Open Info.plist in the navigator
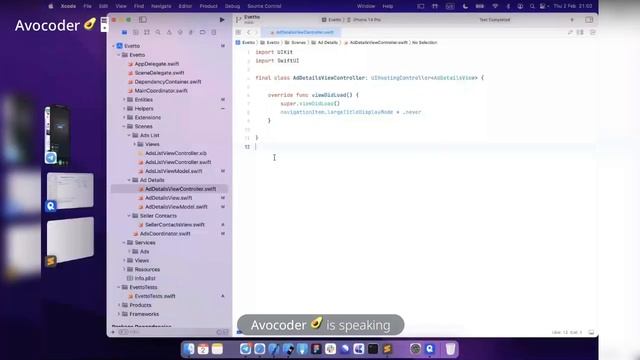The width and height of the screenshot is (640, 360). click(145, 278)
